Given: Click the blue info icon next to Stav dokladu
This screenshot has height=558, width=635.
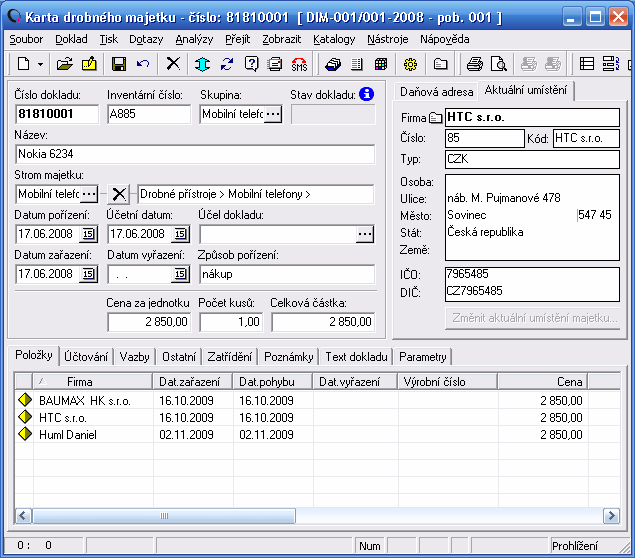Looking at the screenshot, I should [367, 94].
